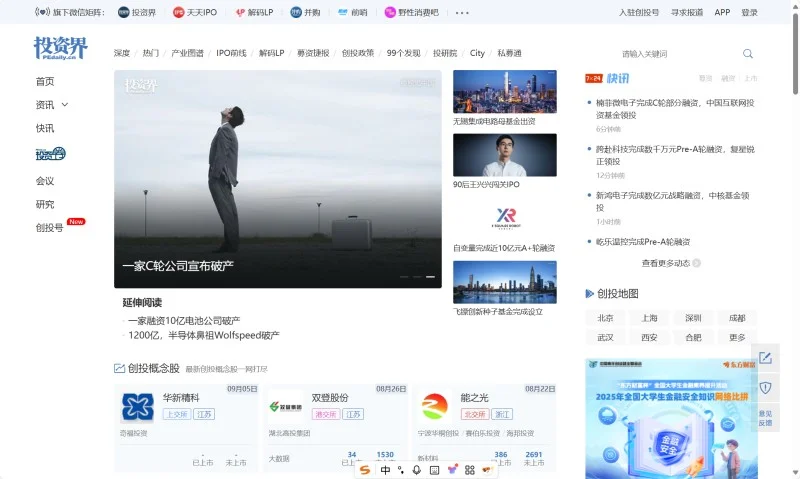Select the 创投政策 navigation tab
This screenshot has height=479, width=800.
click(358, 53)
